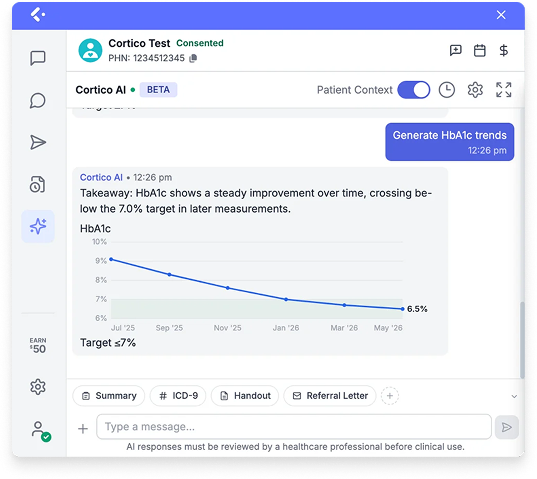Viewport: 537px width, 479px height.
Task: Open the round speech bubble chat
Action: tap(38, 101)
